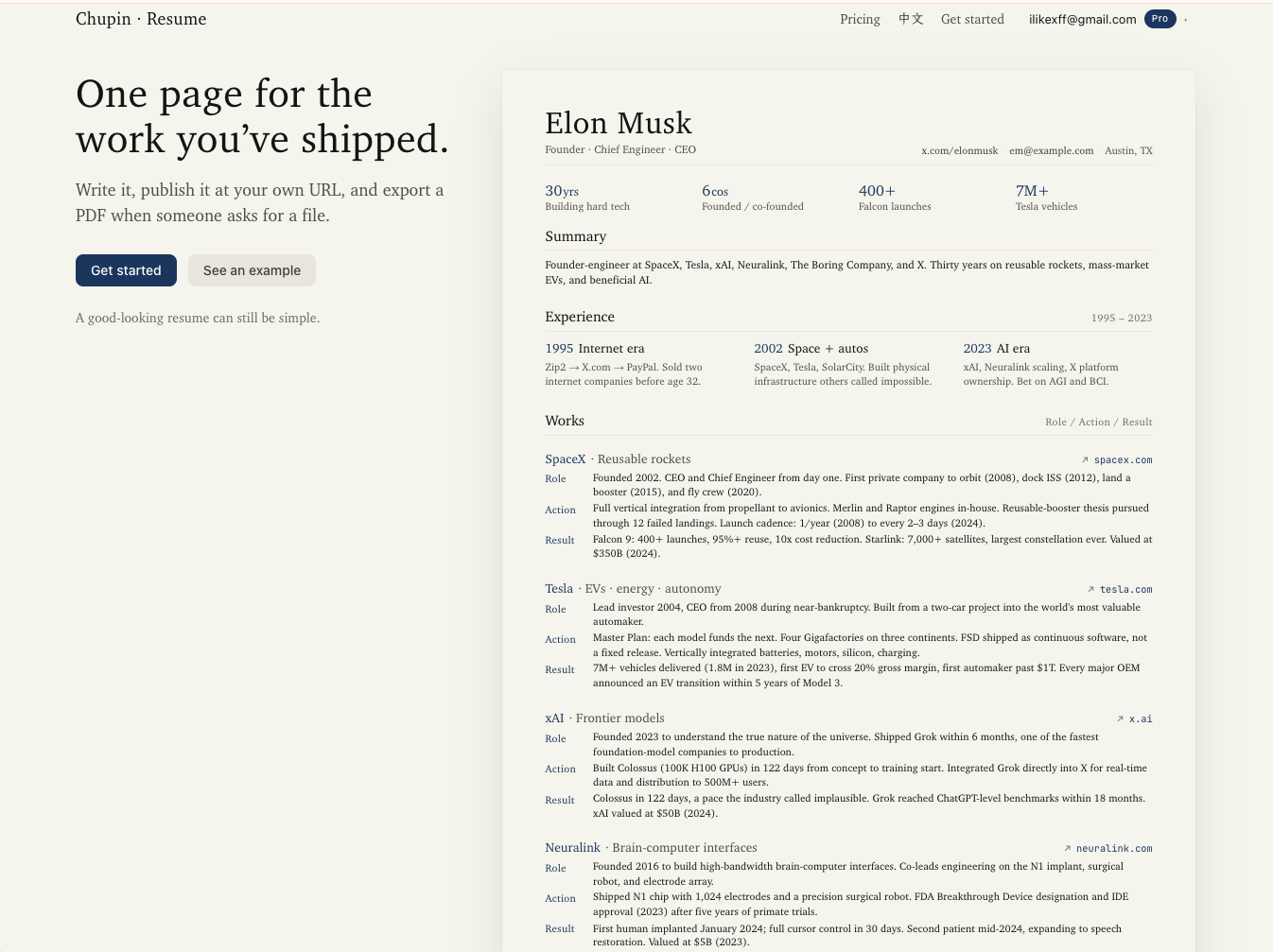1273x952 pixels.
Task: Open the tesla.com external link arrow
Action: 1090,589
